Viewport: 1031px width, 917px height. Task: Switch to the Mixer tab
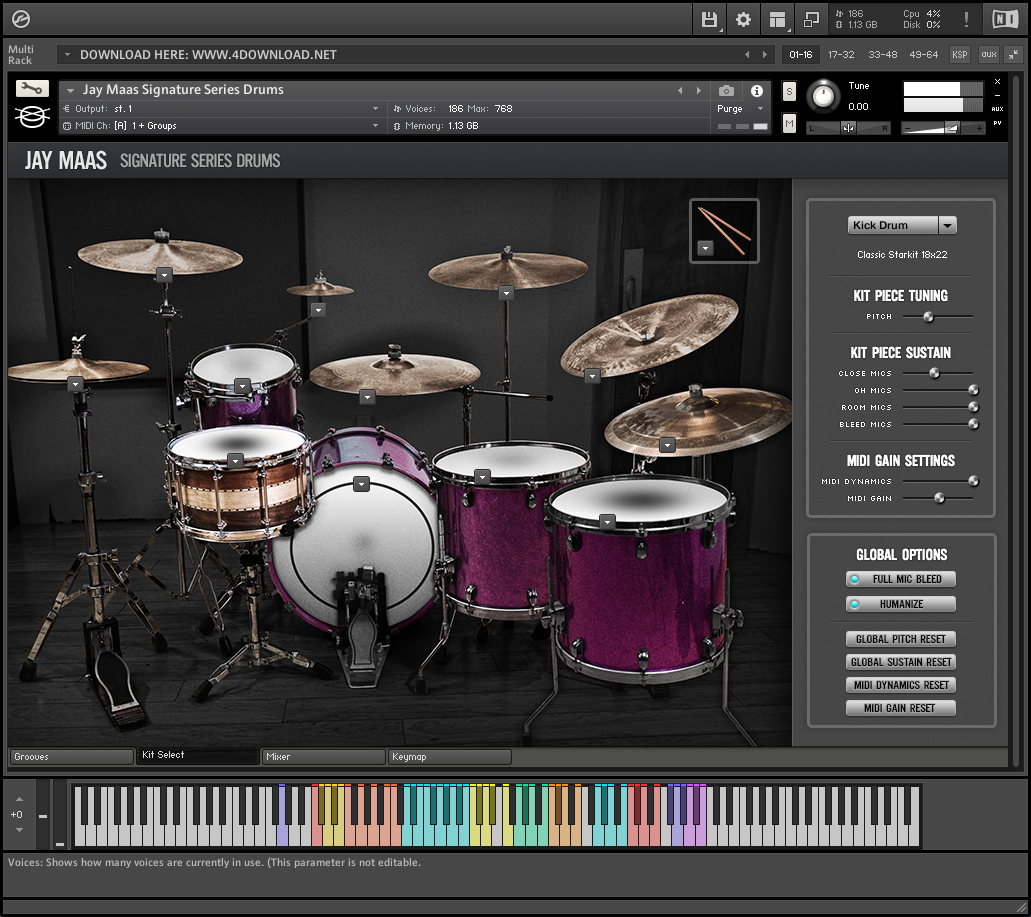point(323,757)
